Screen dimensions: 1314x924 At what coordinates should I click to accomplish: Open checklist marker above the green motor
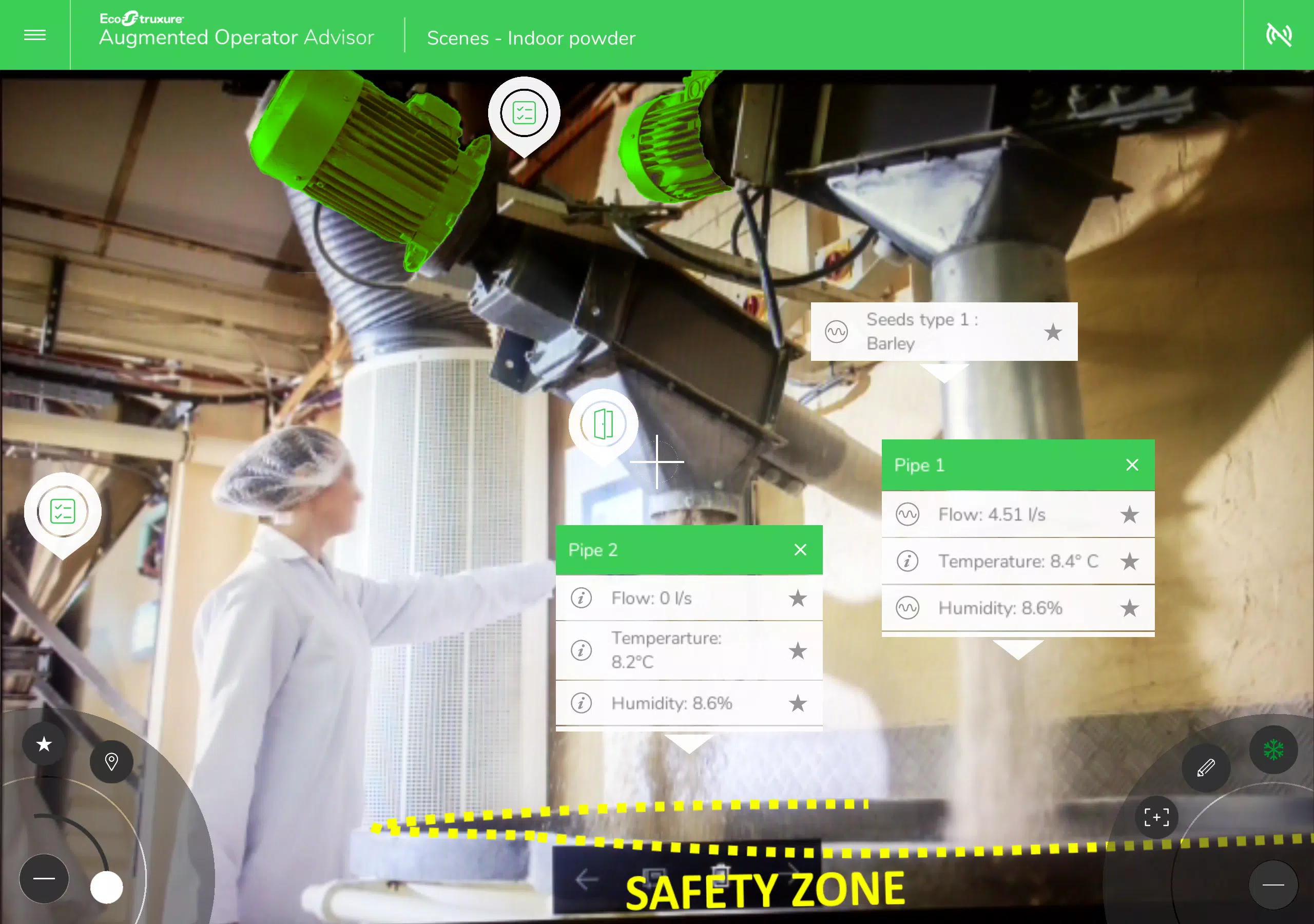524,113
